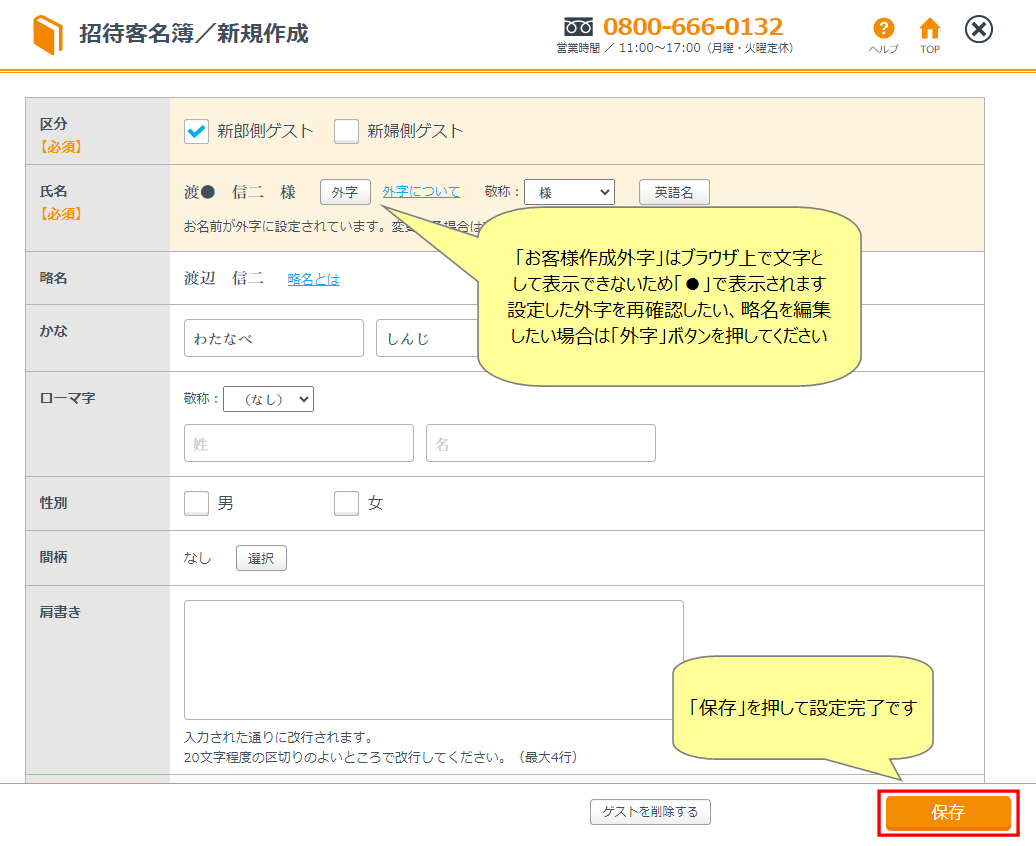The image size is (1036, 846).
Task: Click into the 肩書き text area
Action: click(x=433, y=659)
